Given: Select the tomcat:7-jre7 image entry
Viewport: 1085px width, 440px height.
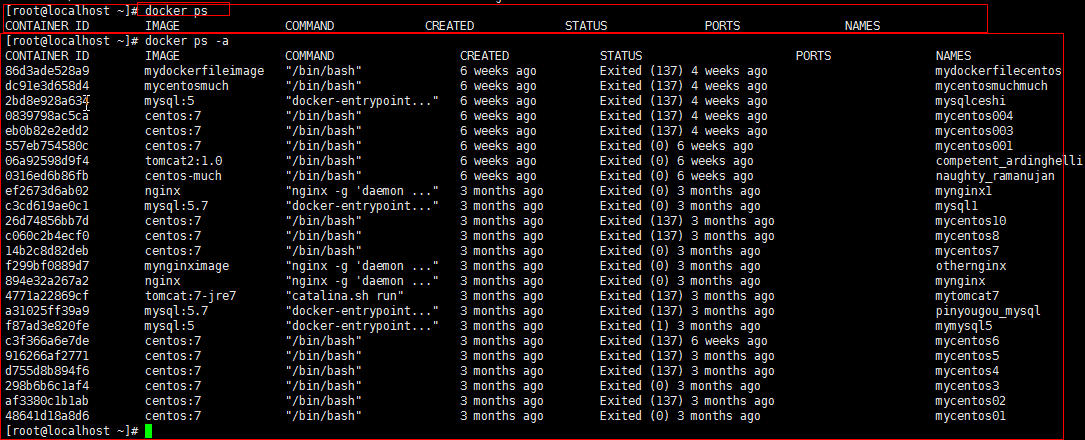Looking at the screenshot, I should point(187,296).
